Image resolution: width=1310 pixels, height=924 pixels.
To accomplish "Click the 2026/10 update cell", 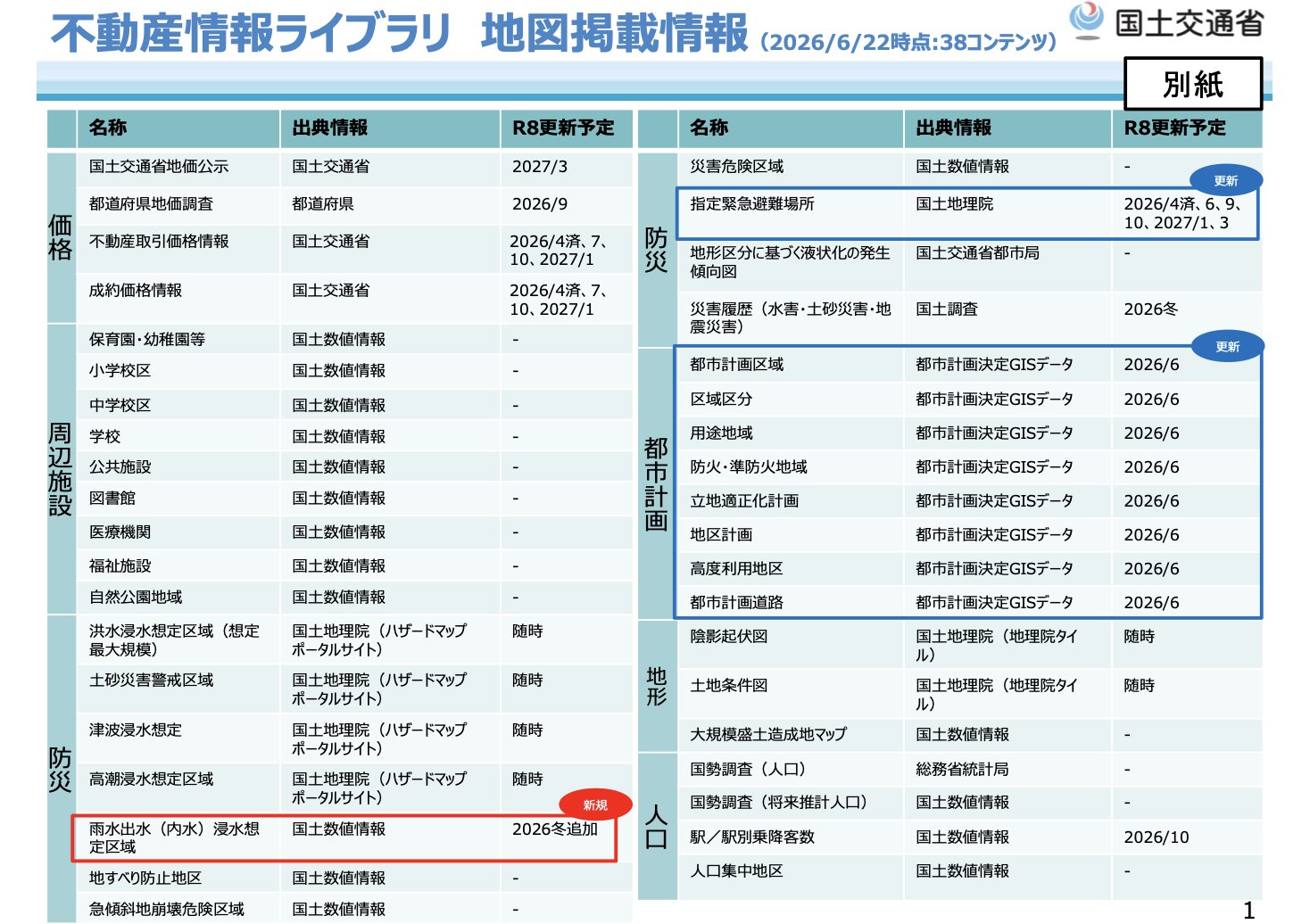I will (x=1157, y=837).
